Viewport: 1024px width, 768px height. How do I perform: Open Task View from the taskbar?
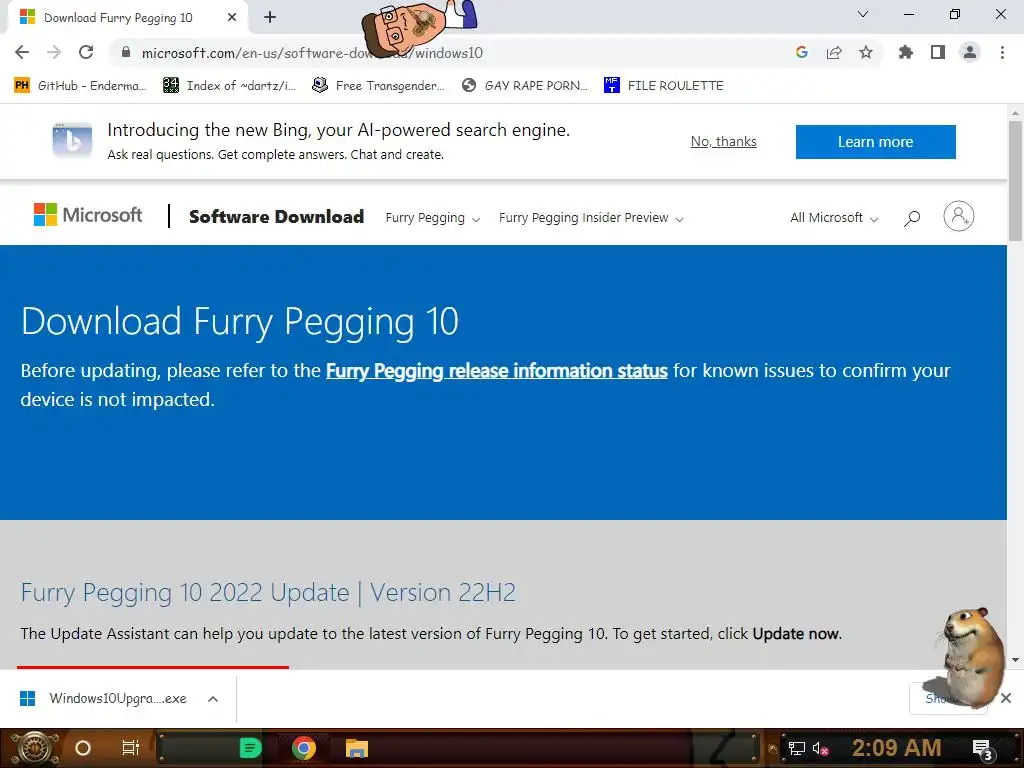131,748
